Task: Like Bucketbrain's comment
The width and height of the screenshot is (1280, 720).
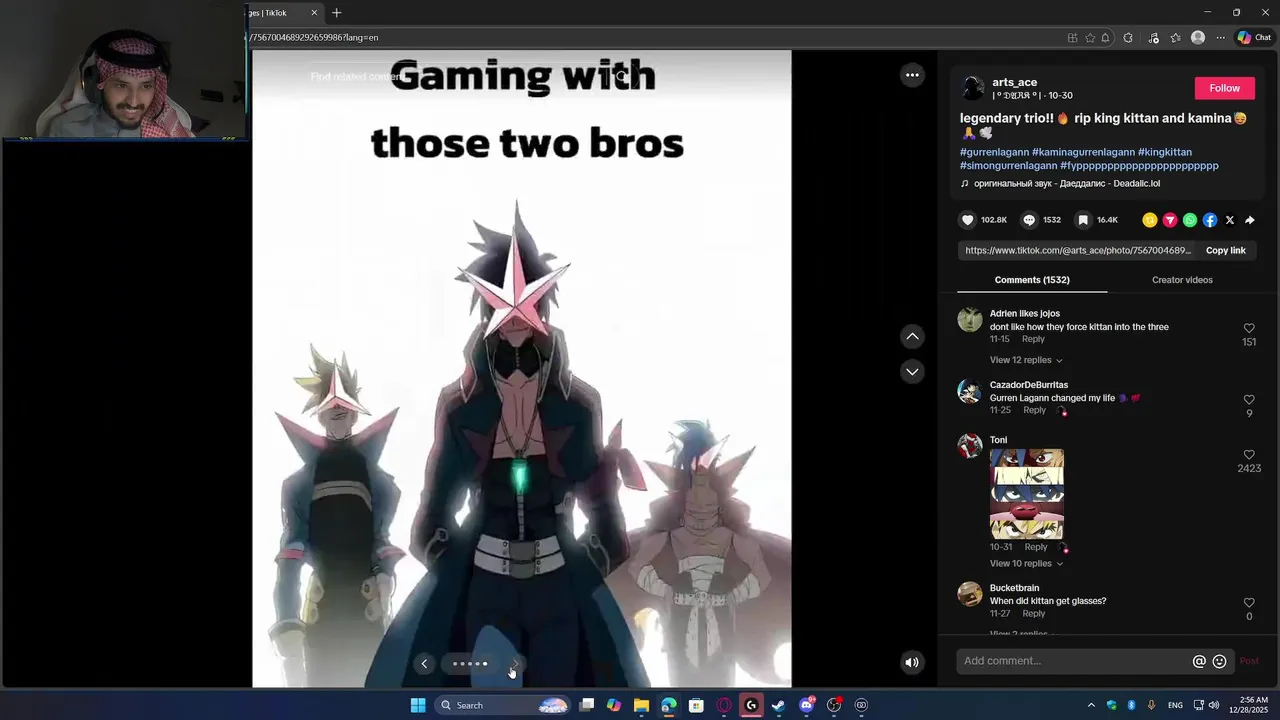Action: pos(1249,603)
